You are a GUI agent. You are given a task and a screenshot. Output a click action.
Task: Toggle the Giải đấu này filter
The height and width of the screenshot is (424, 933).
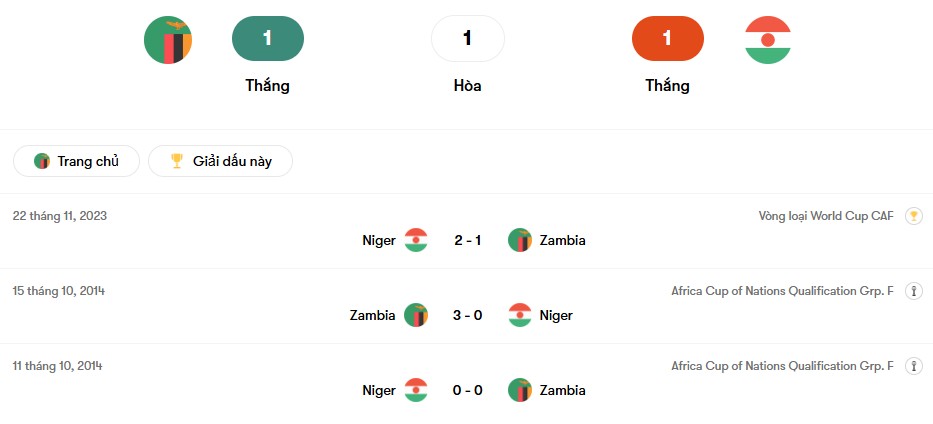(x=220, y=161)
